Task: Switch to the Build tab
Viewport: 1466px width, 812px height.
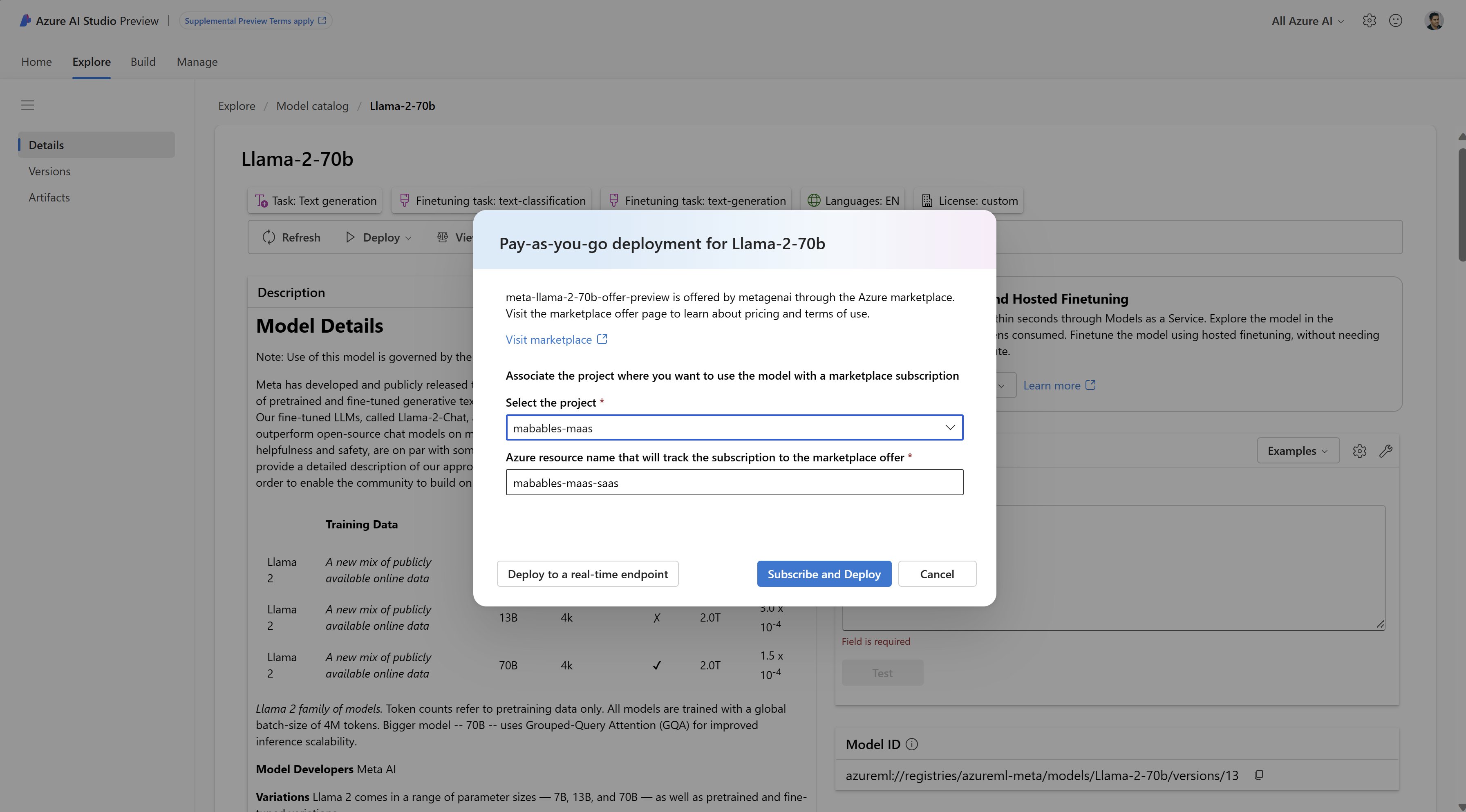Action: (x=143, y=61)
